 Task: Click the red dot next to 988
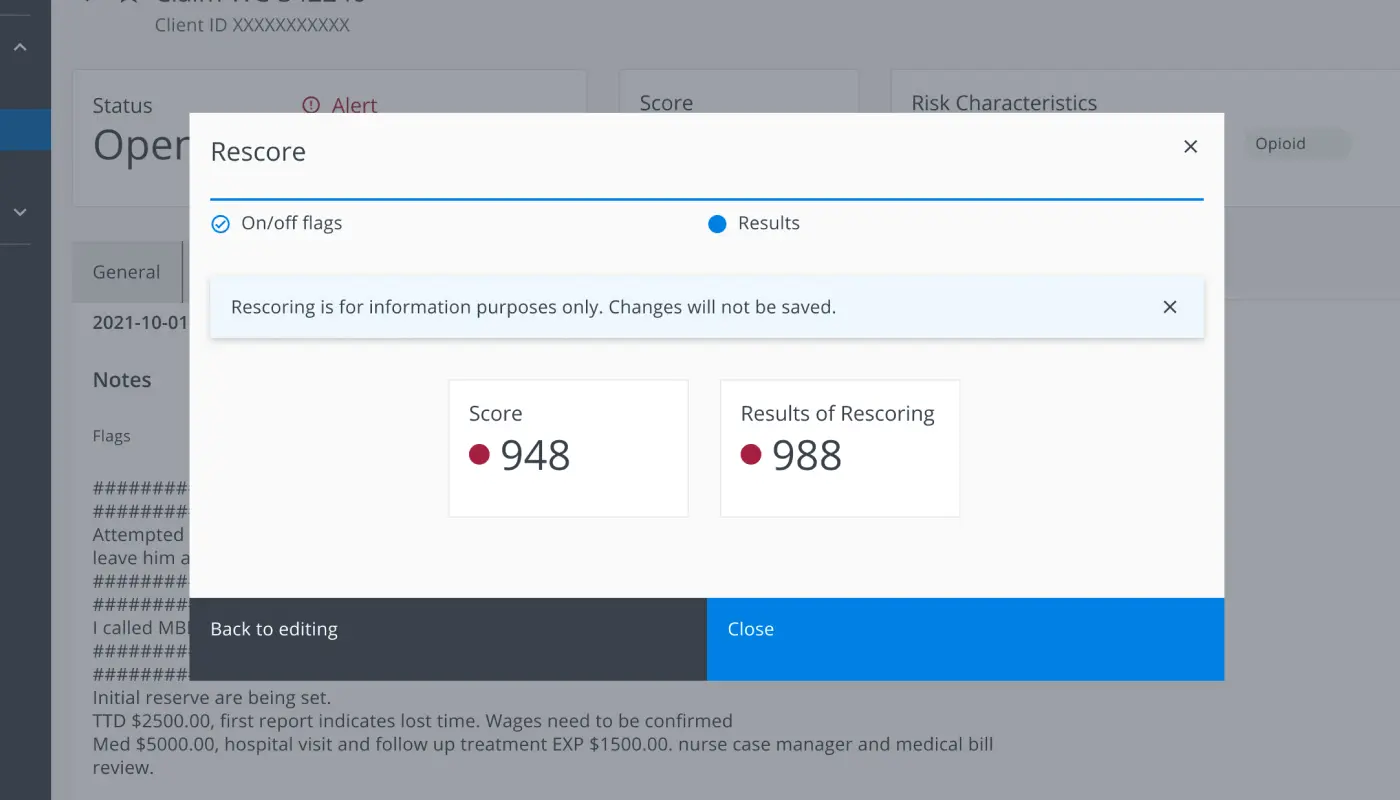point(751,455)
